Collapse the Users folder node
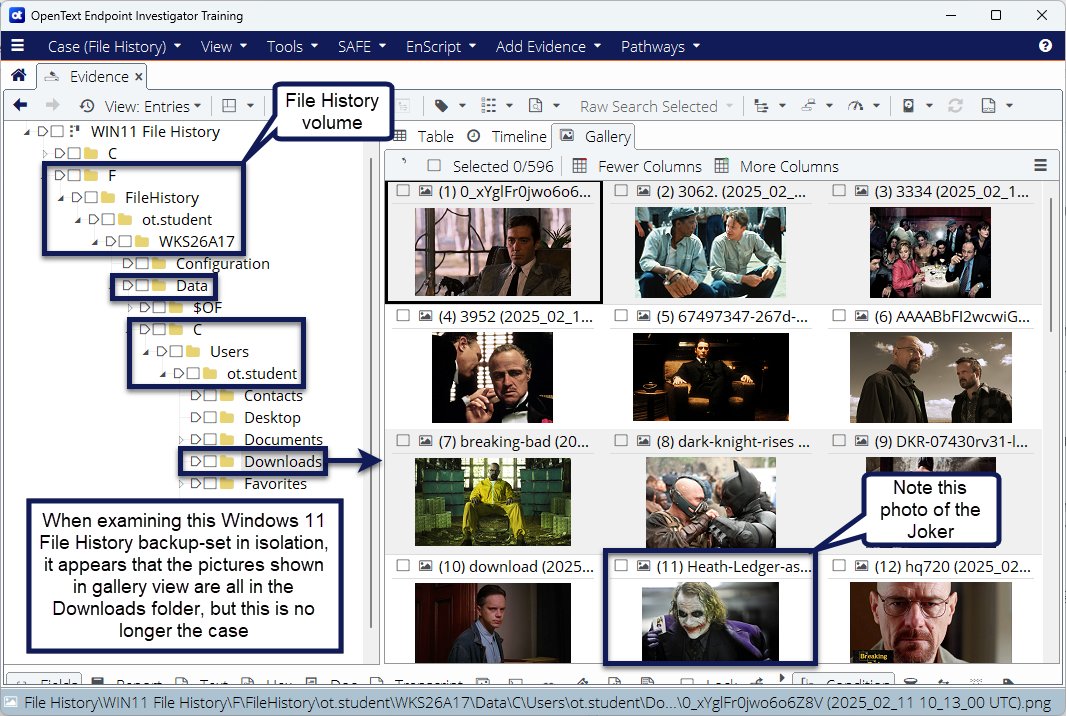 point(145,352)
